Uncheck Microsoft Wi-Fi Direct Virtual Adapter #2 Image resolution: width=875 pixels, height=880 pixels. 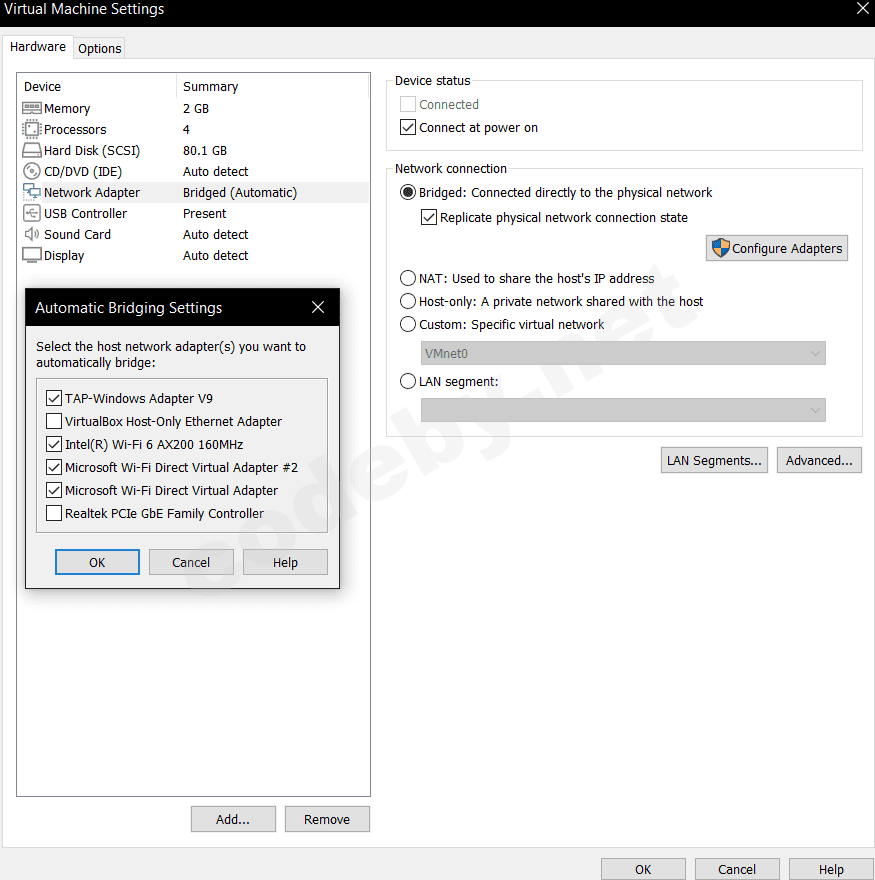[54, 468]
